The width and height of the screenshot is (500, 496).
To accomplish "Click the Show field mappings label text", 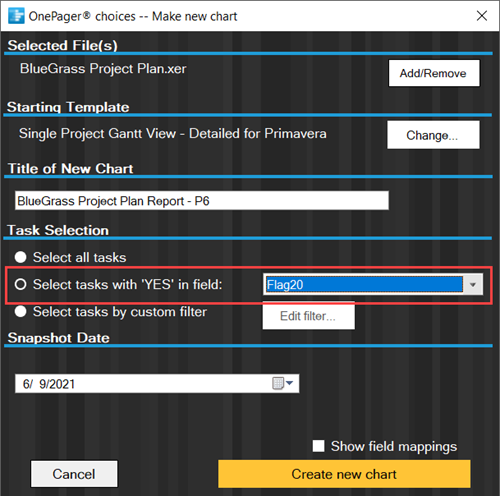I will [394, 446].
